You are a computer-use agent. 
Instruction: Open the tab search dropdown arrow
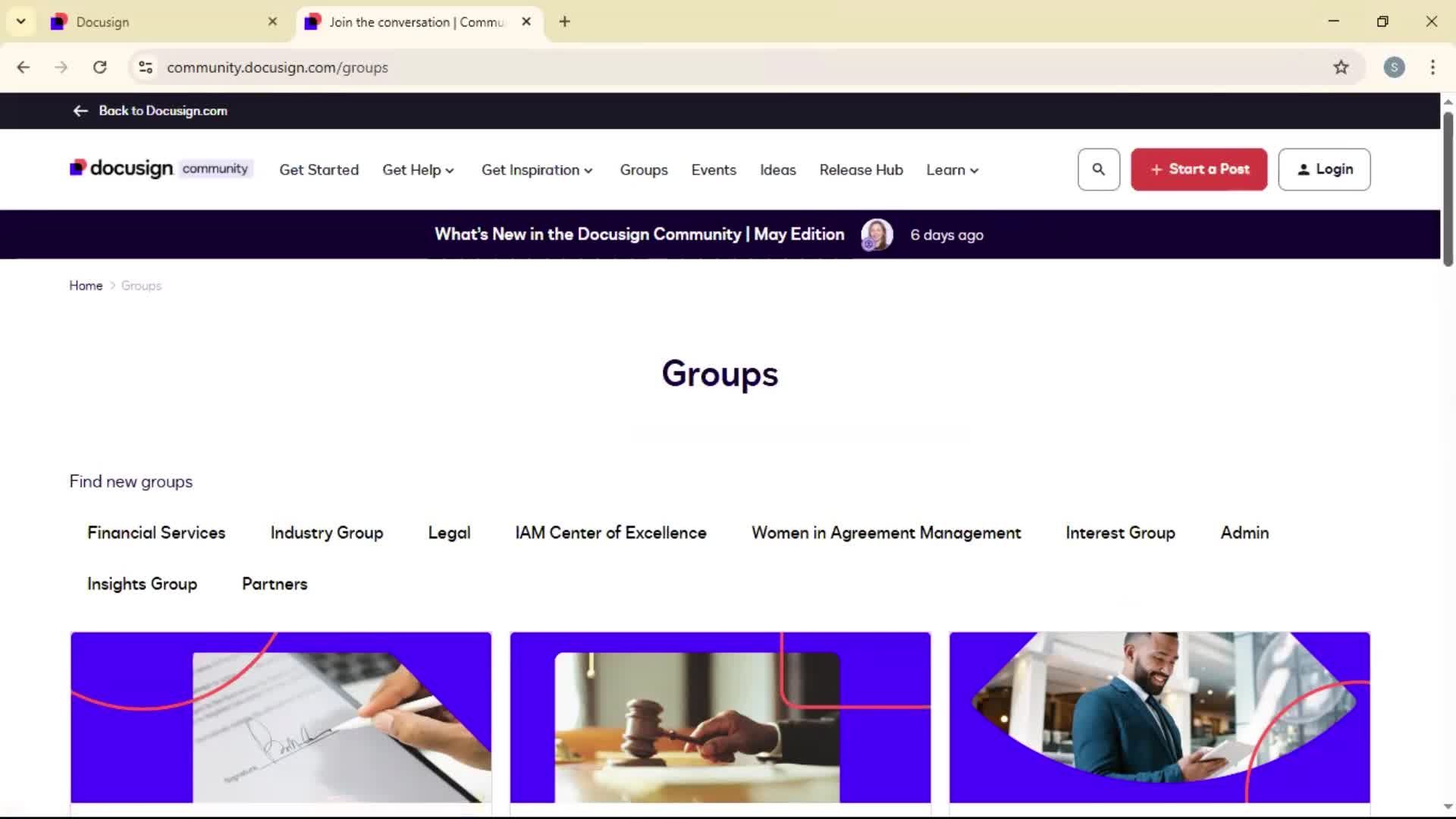(21, 21)
